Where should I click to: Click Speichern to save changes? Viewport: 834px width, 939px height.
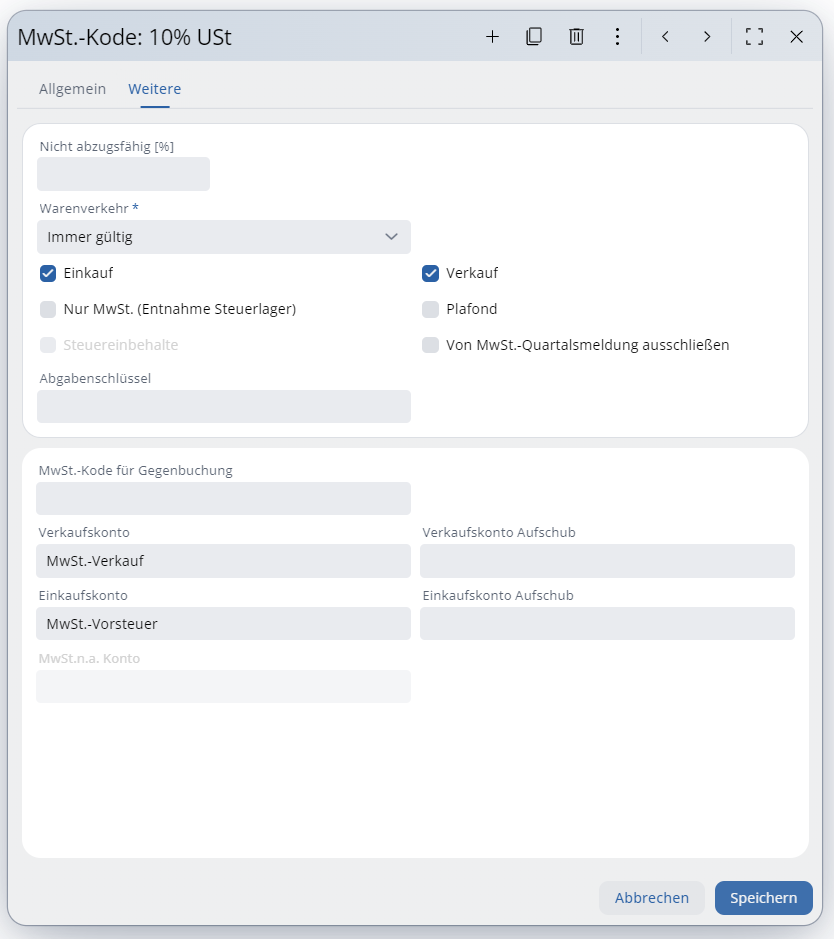(763, 898)
